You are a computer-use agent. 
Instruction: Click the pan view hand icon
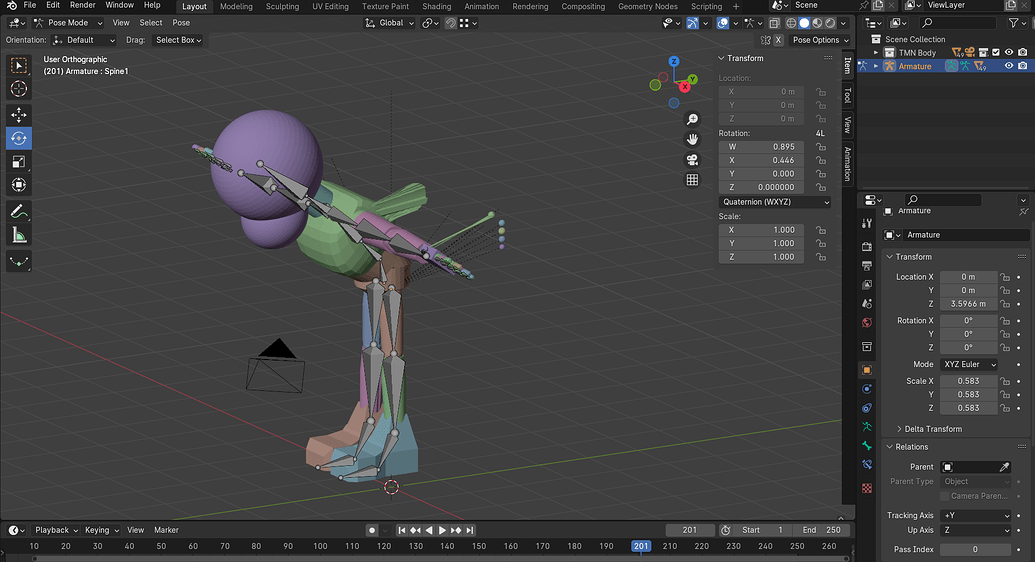click(x=692, y=139)
